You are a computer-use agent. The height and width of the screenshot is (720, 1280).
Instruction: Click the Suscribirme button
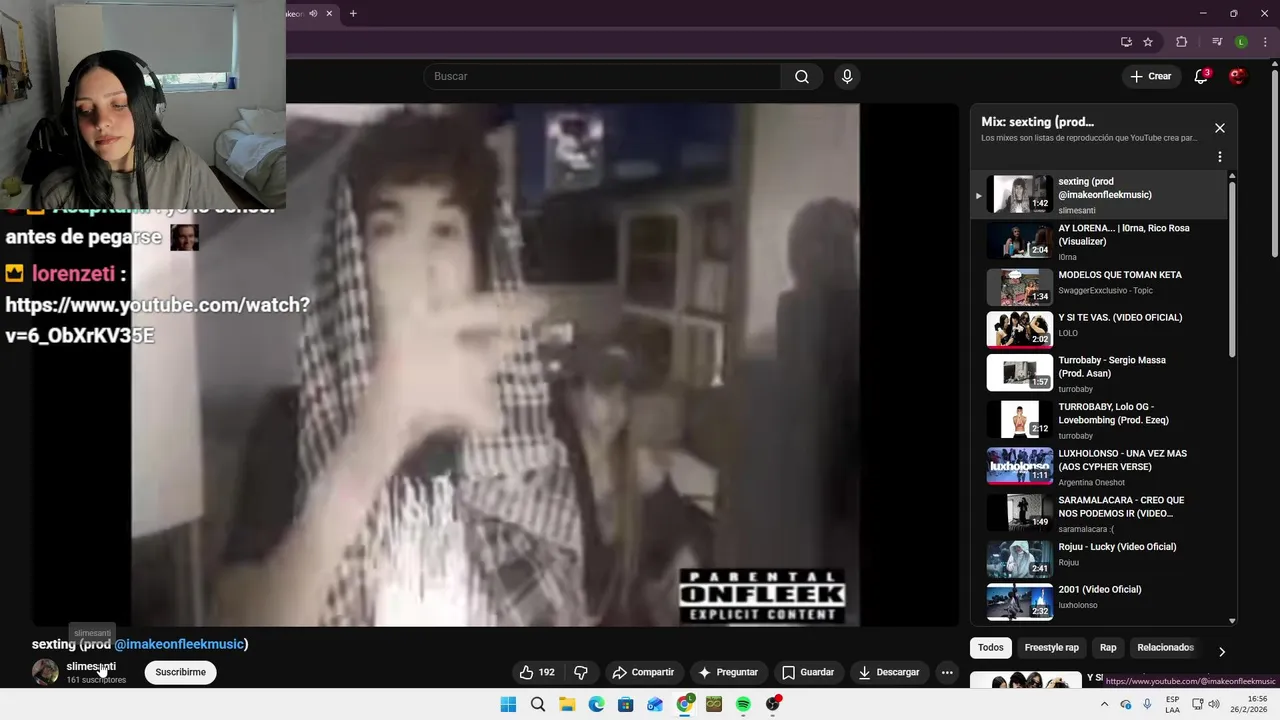click(x=181, y=673)
